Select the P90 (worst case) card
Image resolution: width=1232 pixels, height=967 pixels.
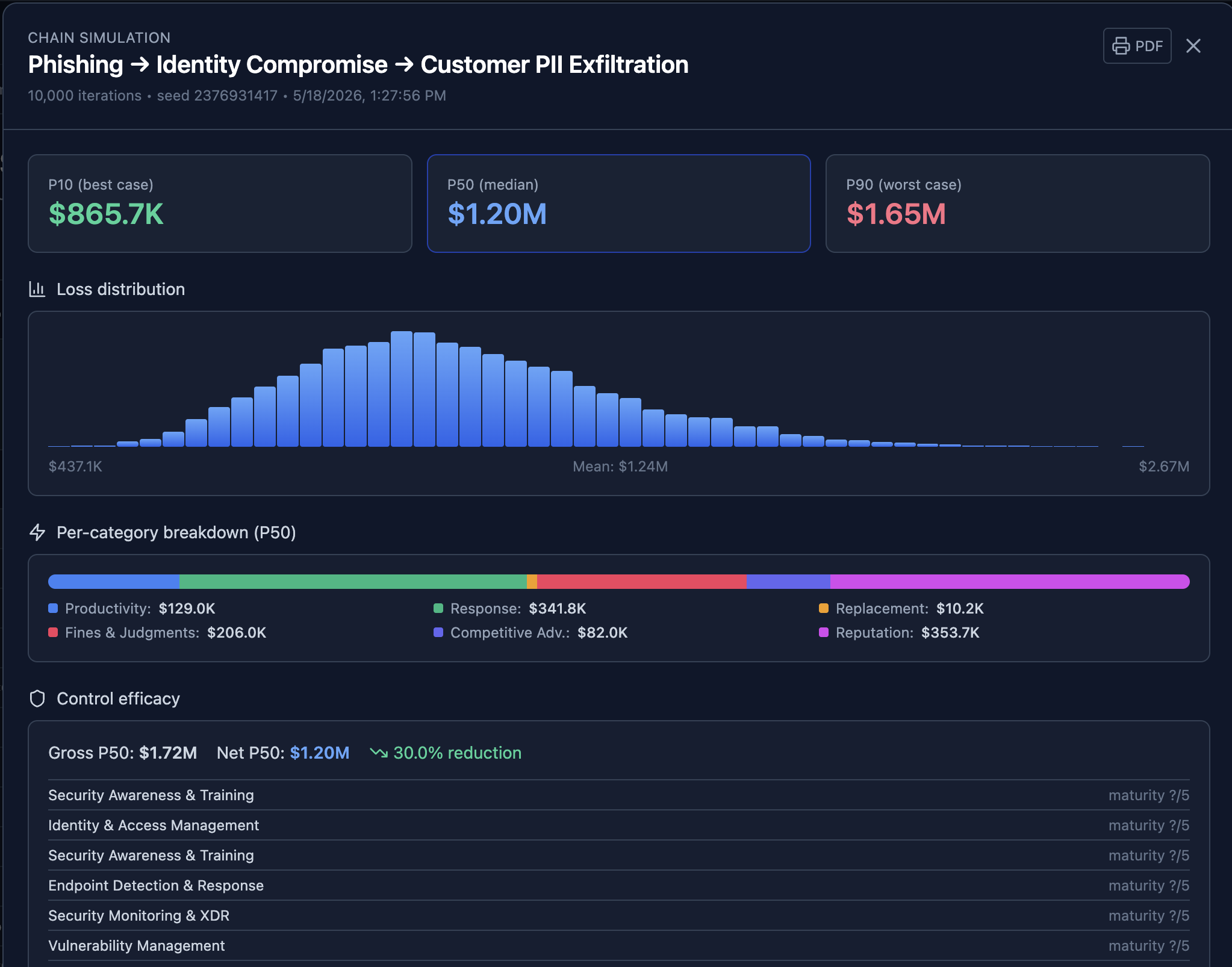pyautogui.click(x=1018, y=204)
